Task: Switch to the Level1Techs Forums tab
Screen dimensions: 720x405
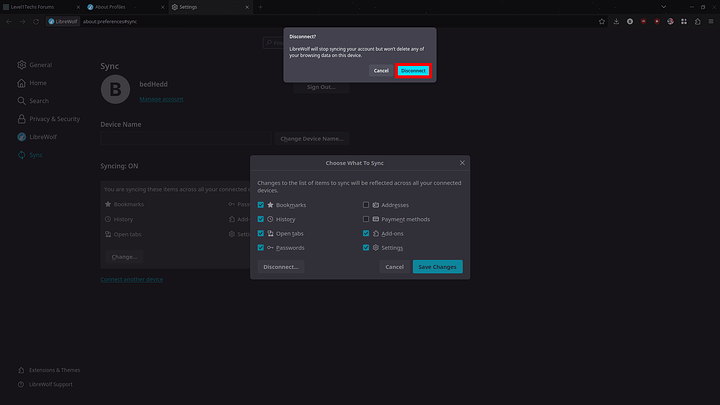Action: [x=37, y=7]
